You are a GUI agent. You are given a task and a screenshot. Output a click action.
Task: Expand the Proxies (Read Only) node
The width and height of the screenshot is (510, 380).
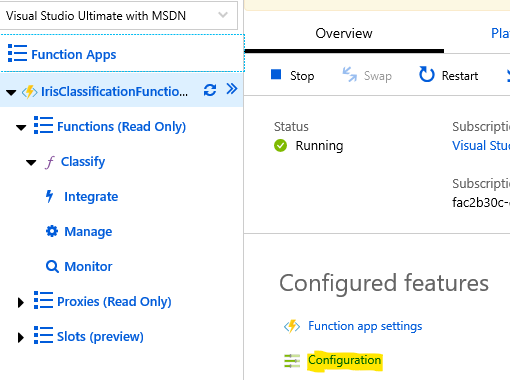pyautogui.click(x=21, y=302)
